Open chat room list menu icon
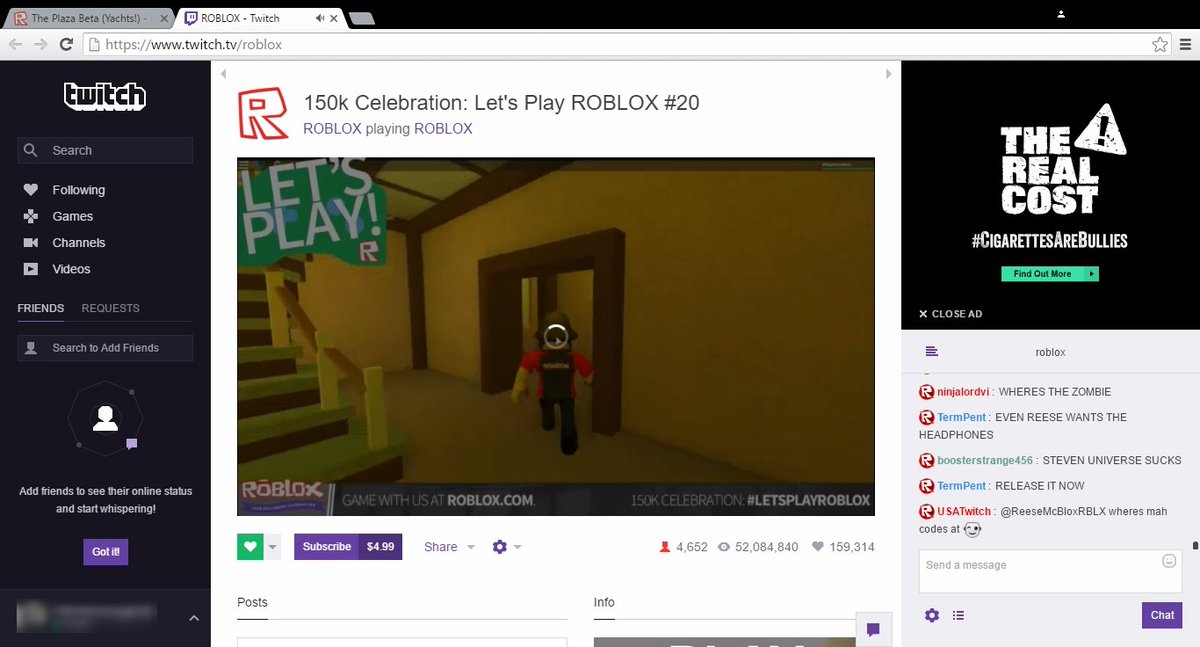The height and width of the screenshot is (647, 1200). (x=931, y=352)
